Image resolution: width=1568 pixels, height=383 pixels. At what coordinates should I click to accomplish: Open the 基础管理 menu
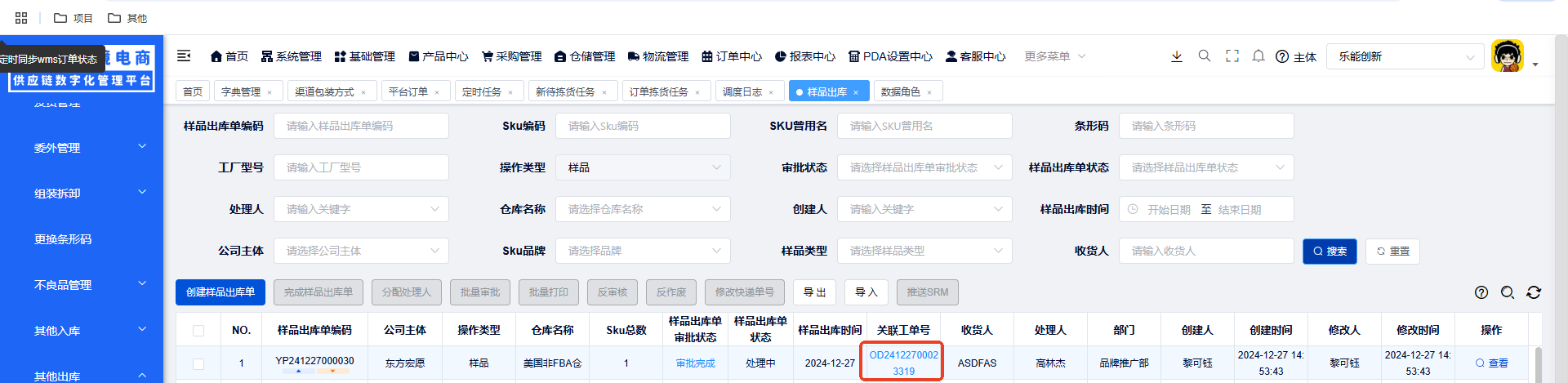[365, 56]
